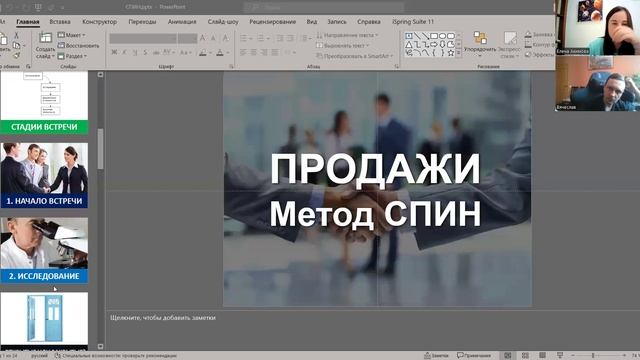The image size is (640, 360).
Task: Center text in paragraph group
Action: 254,52
